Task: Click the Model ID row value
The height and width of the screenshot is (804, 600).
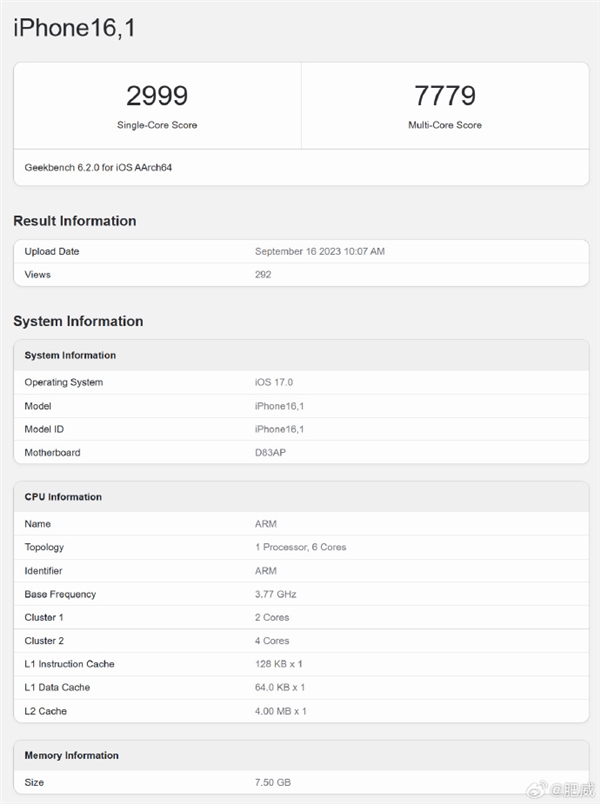Action: pyautogui.click(x=279, y=429)
